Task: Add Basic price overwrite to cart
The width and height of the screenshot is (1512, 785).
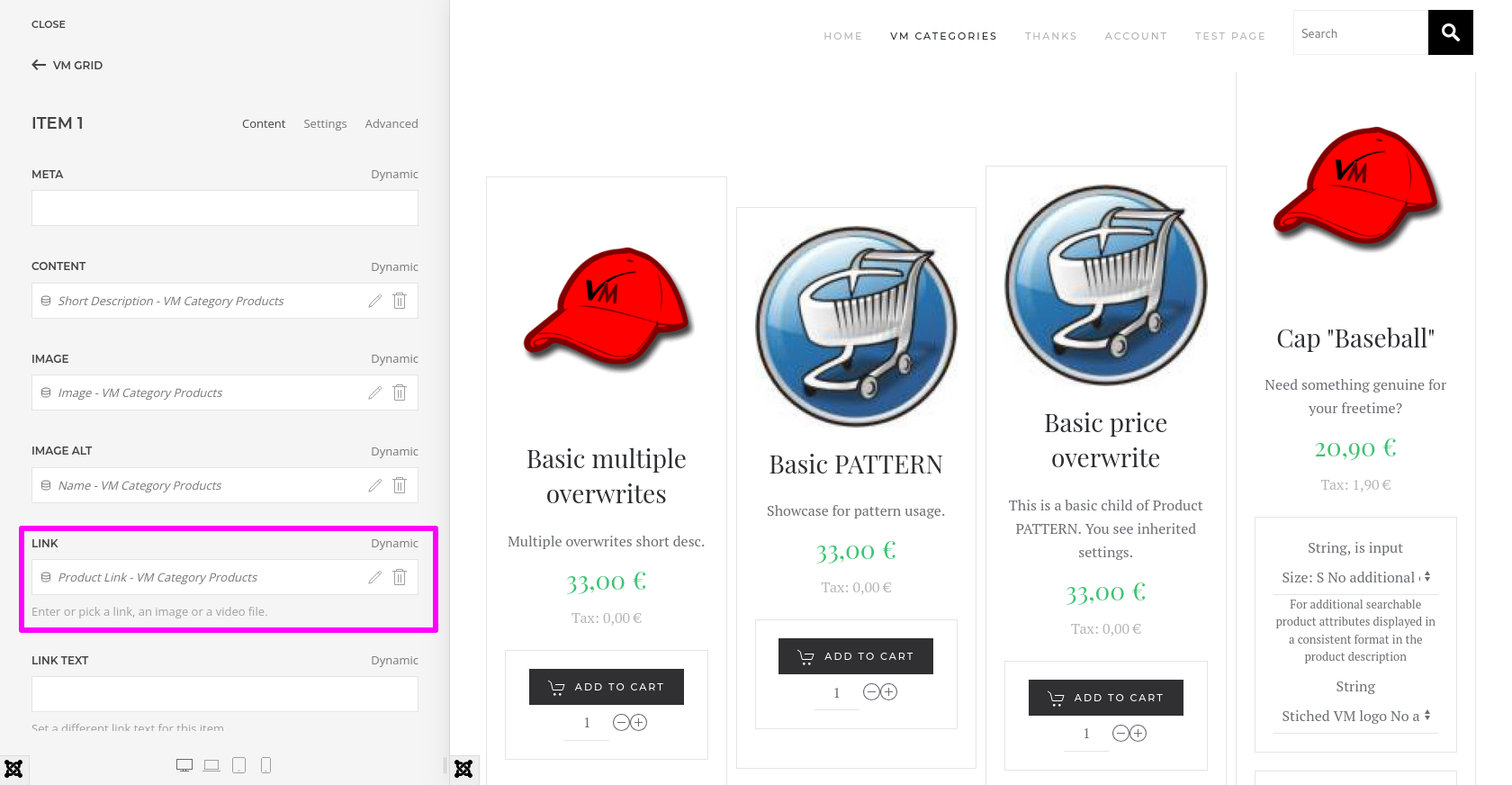Action: [x=1106, y=698]
